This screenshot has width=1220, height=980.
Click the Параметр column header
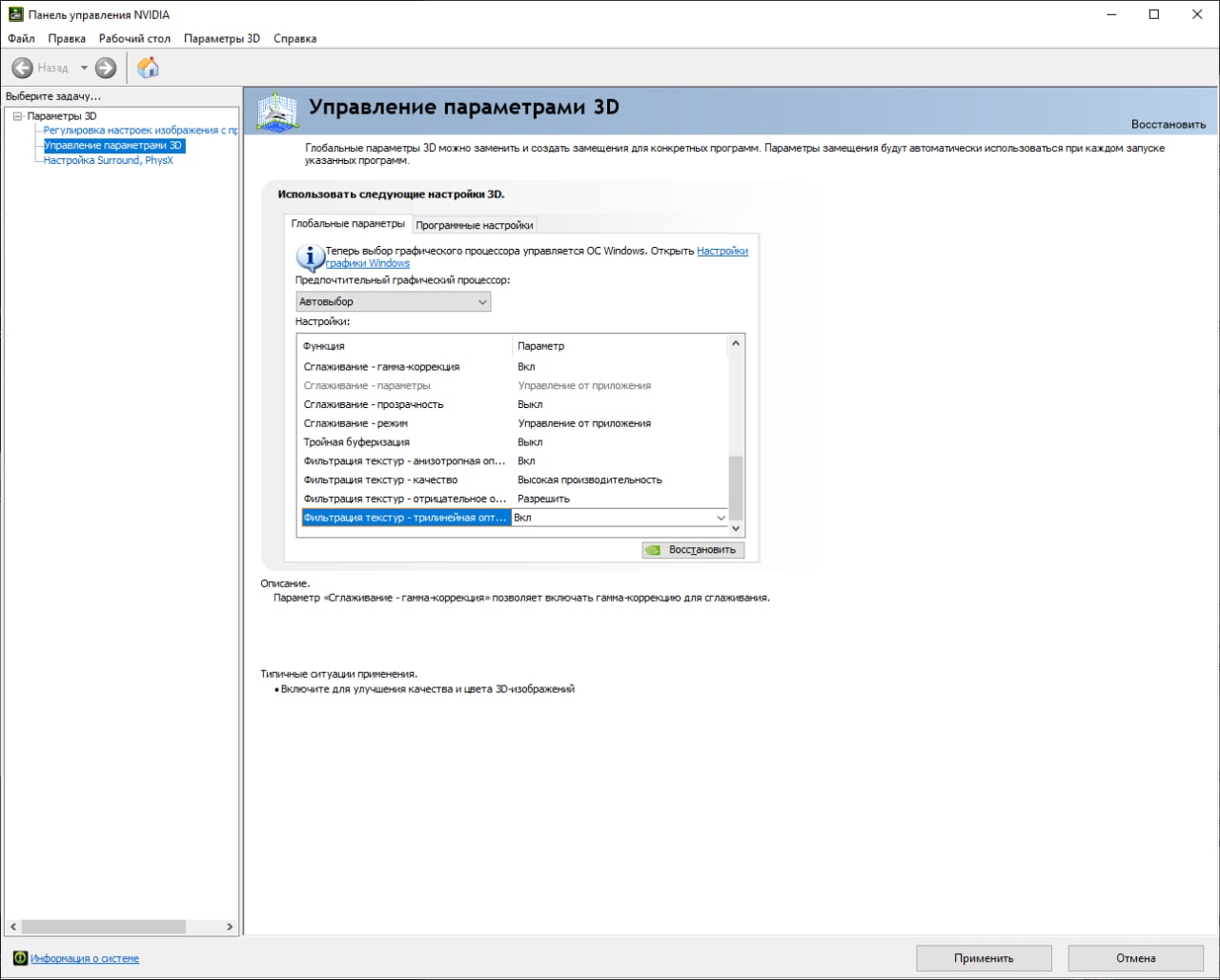point(541,346)
